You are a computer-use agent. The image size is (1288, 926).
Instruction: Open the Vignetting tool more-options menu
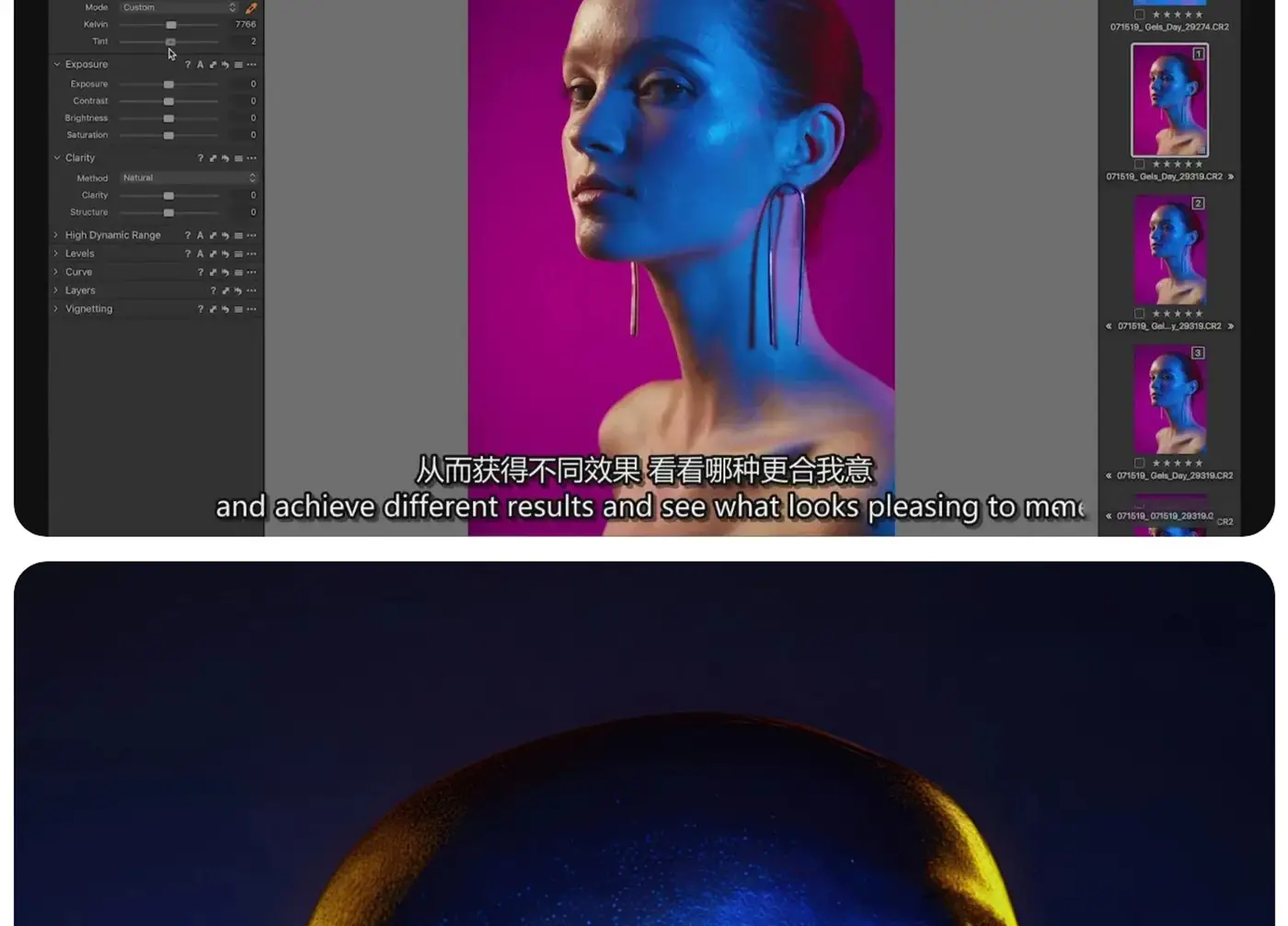click(x=251, y=309)
